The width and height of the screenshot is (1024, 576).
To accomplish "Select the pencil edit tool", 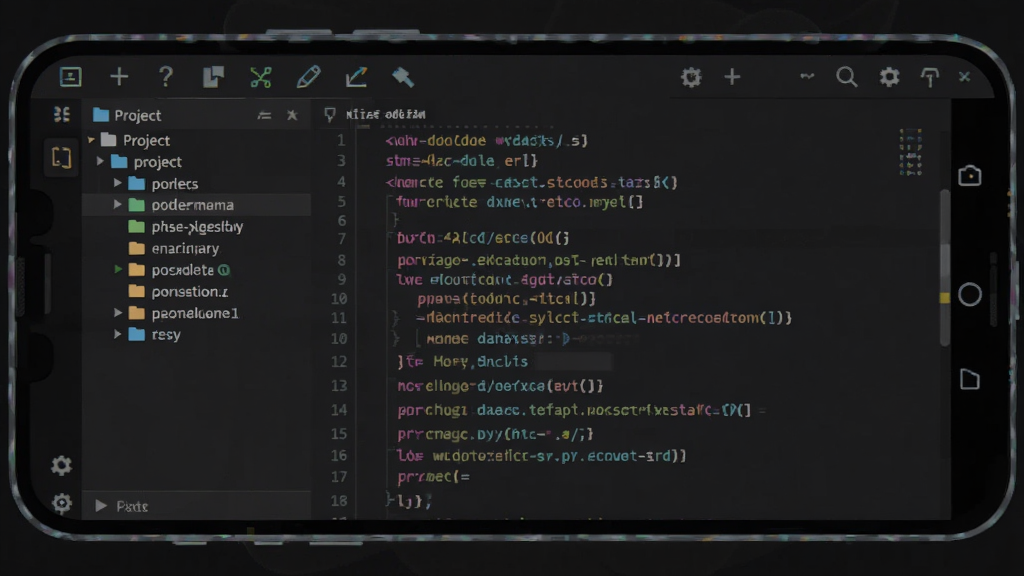I will (308, 77).
